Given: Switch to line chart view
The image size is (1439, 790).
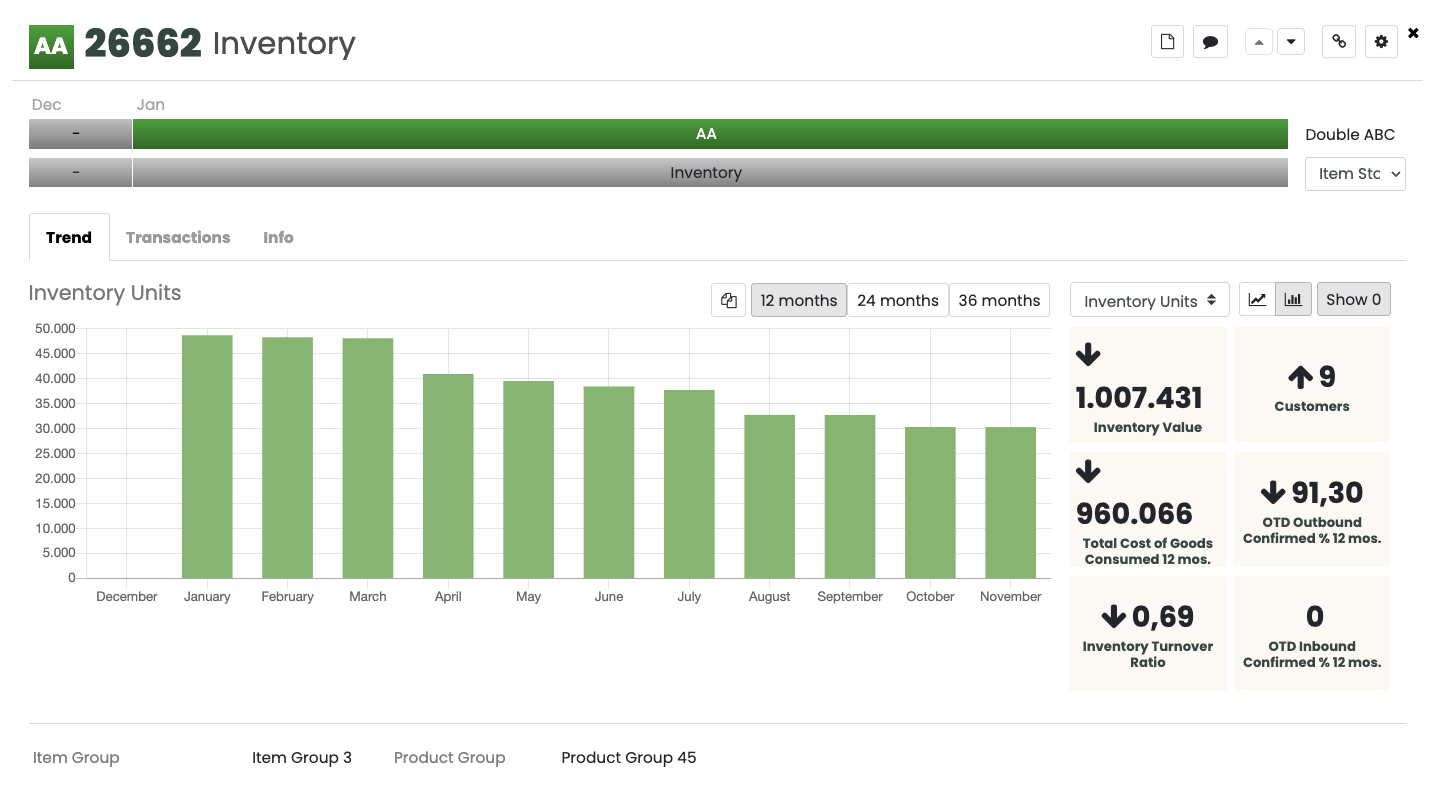Looking at the screenshot, I should coord(1257,299).
